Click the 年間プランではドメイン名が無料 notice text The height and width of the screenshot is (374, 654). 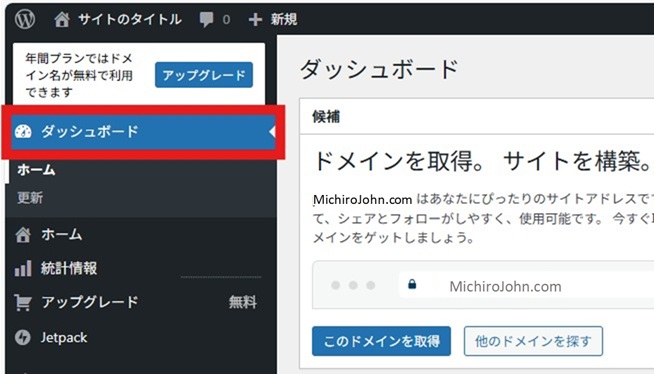tap(79, 75)
